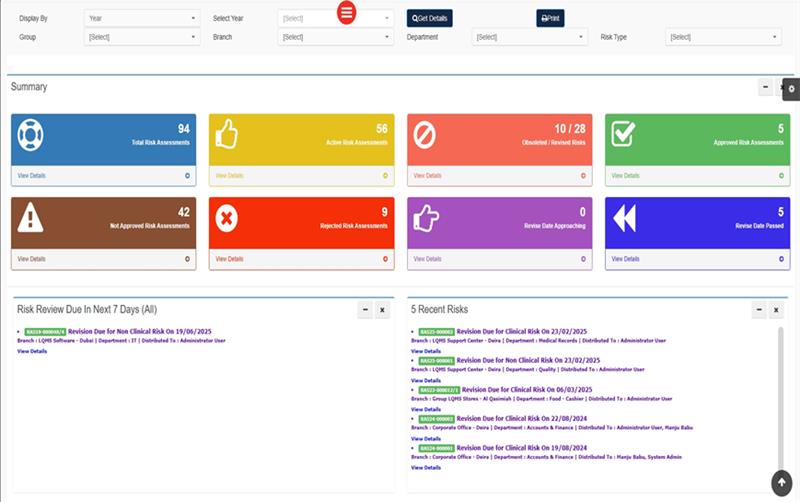Click the checkmark icon on Approved Risk Assessments
Screen dimensions: 800x502
[623, 134]
